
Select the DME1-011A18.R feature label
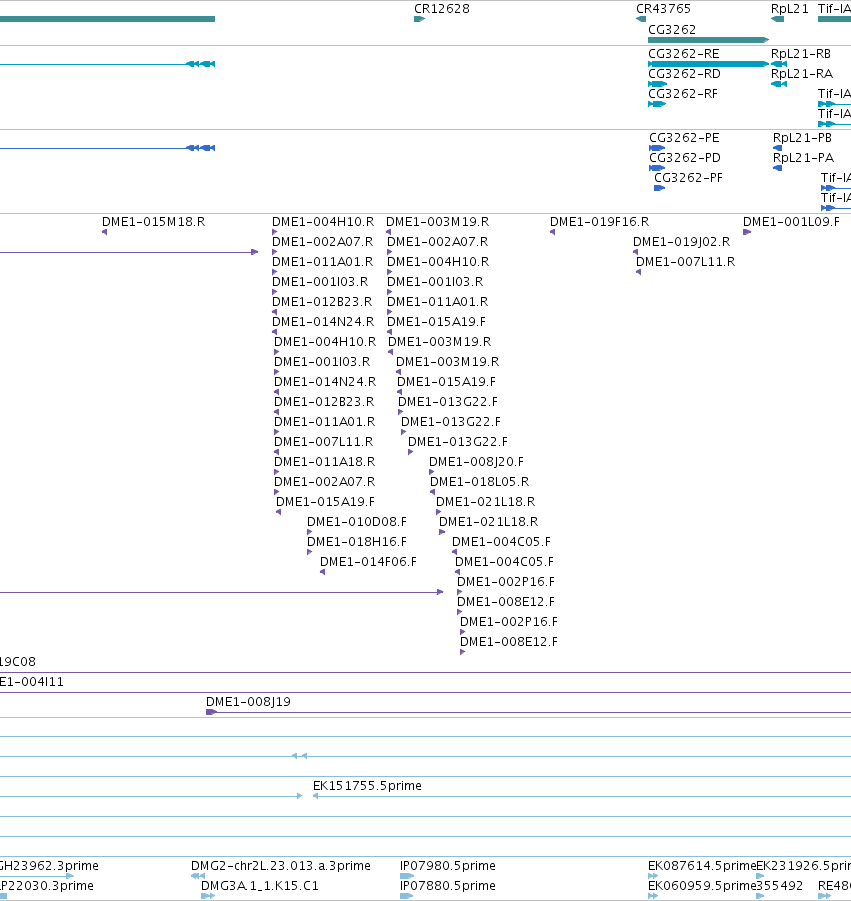325,462
